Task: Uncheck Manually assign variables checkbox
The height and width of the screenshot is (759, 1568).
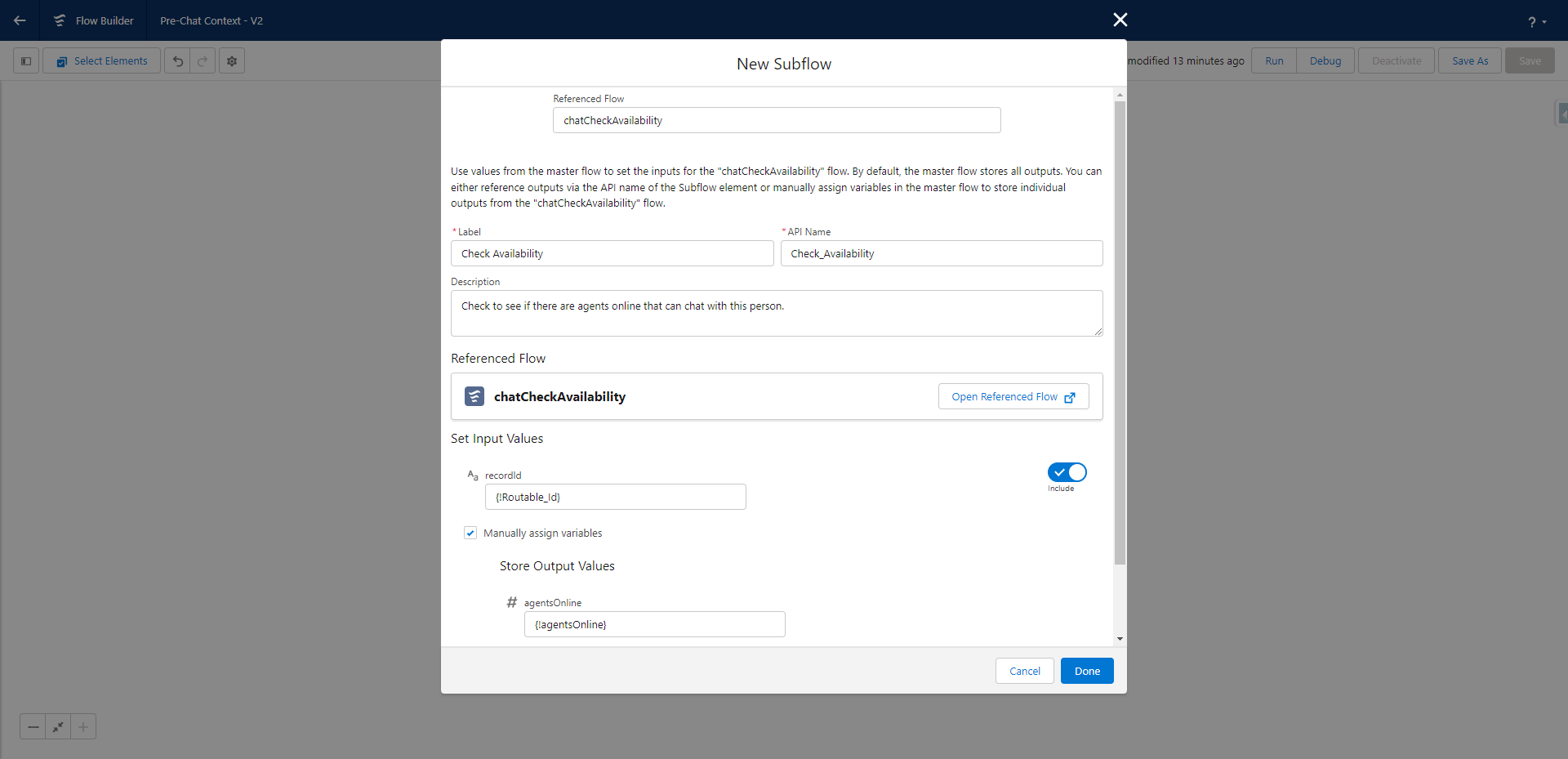Action: [470, 533]
